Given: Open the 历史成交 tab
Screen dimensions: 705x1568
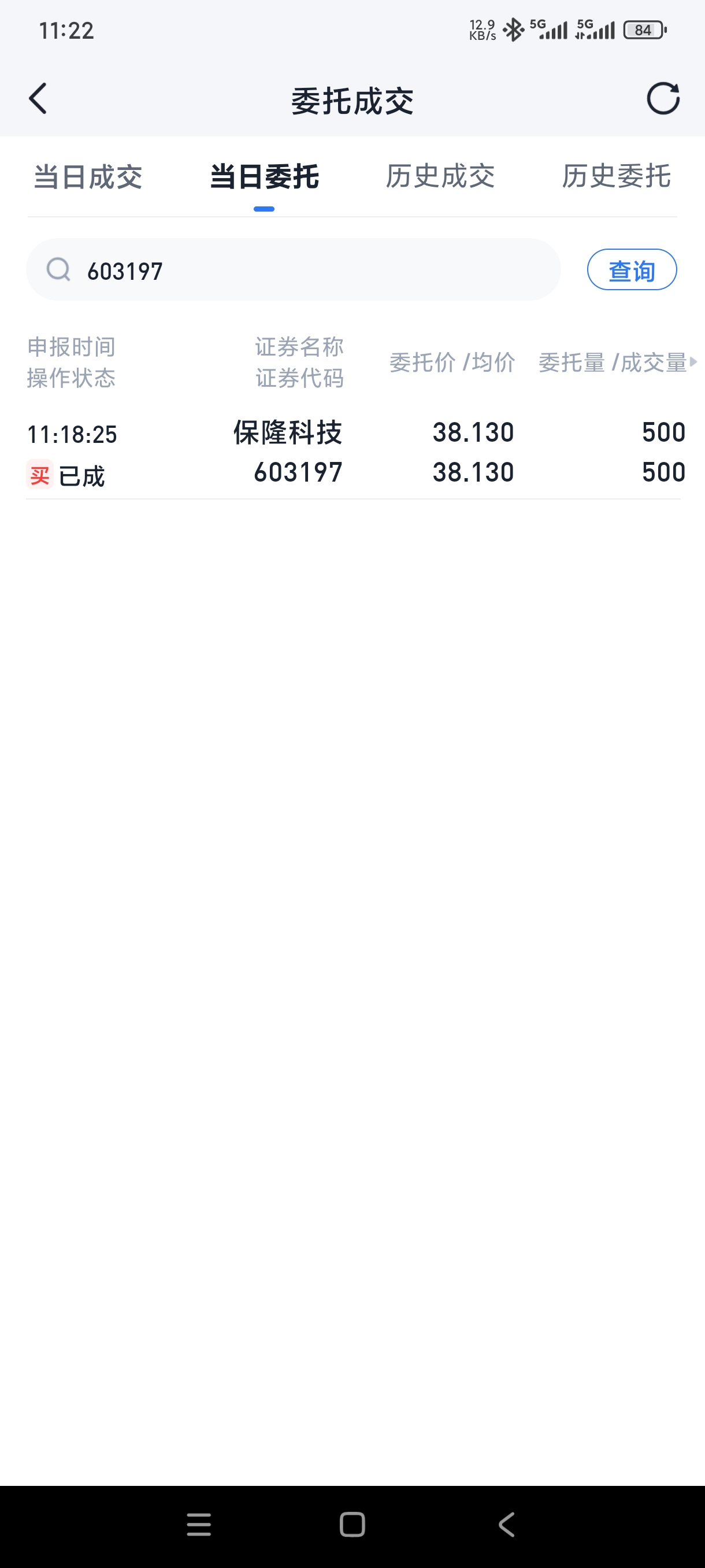Looking at the screenshot, I should (x=440, y=177).
